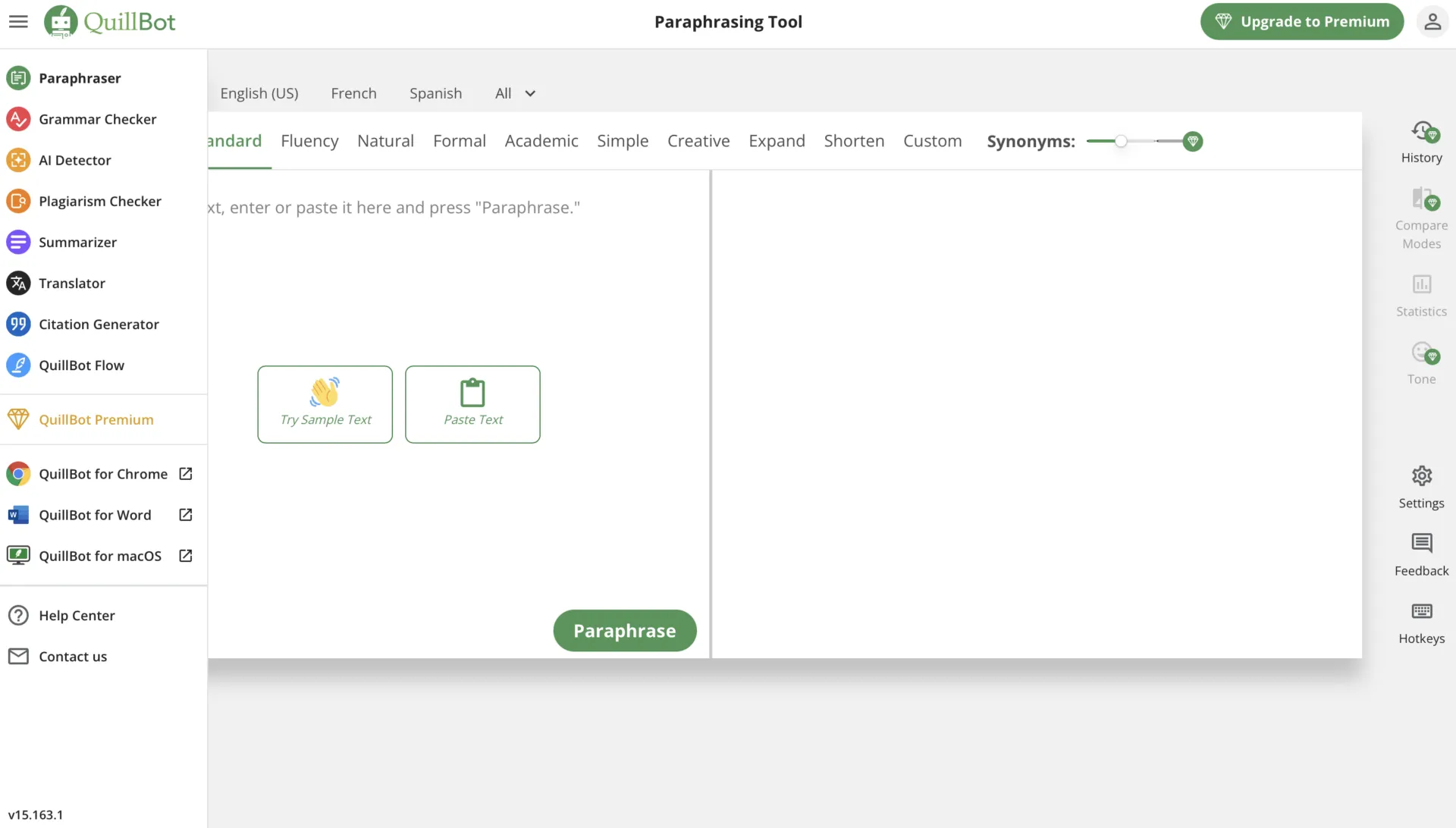Open the Contact us link
This screenshot has height=828, width=1456.
73,656
